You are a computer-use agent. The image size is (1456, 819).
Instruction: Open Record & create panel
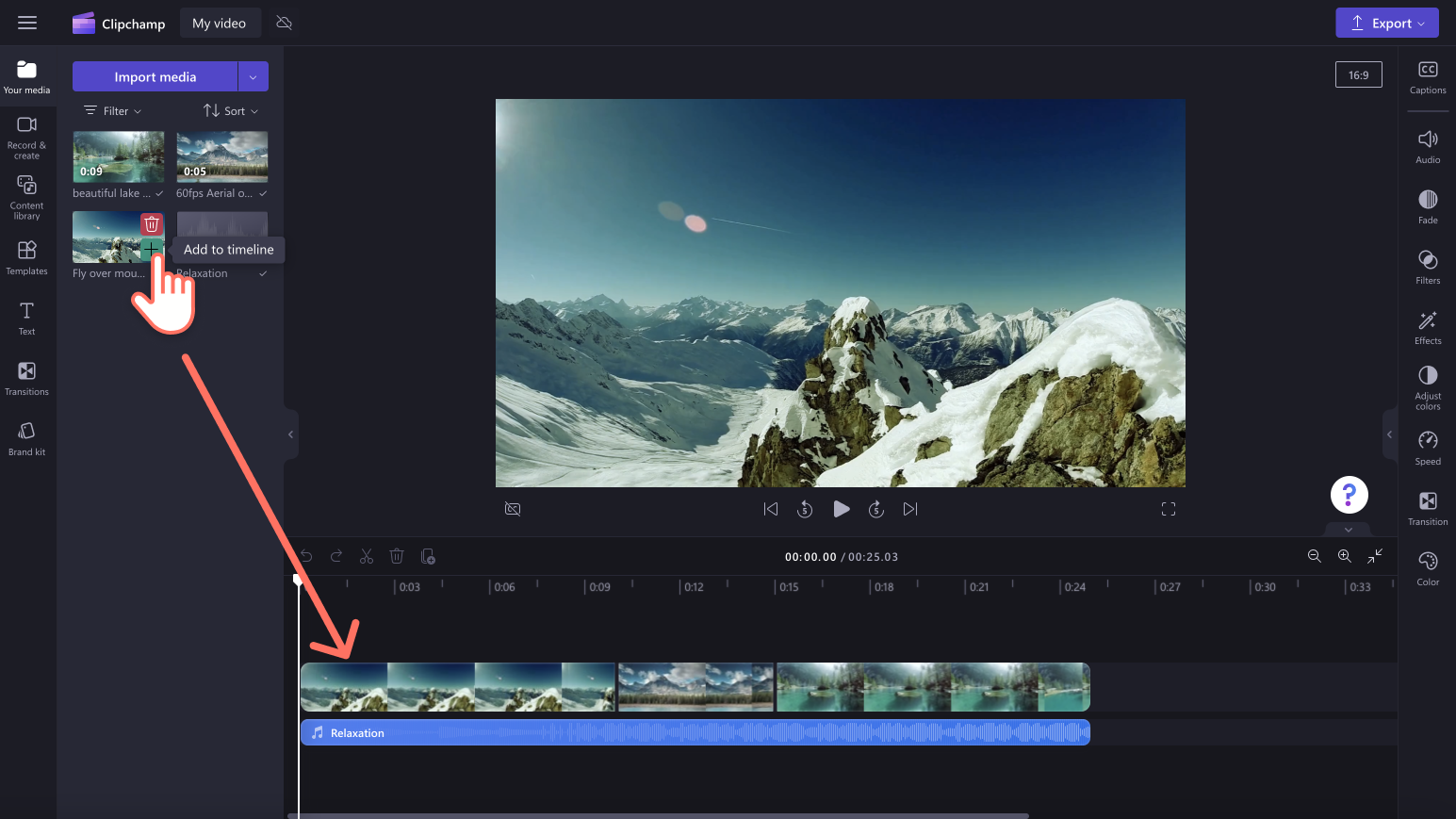26,138
